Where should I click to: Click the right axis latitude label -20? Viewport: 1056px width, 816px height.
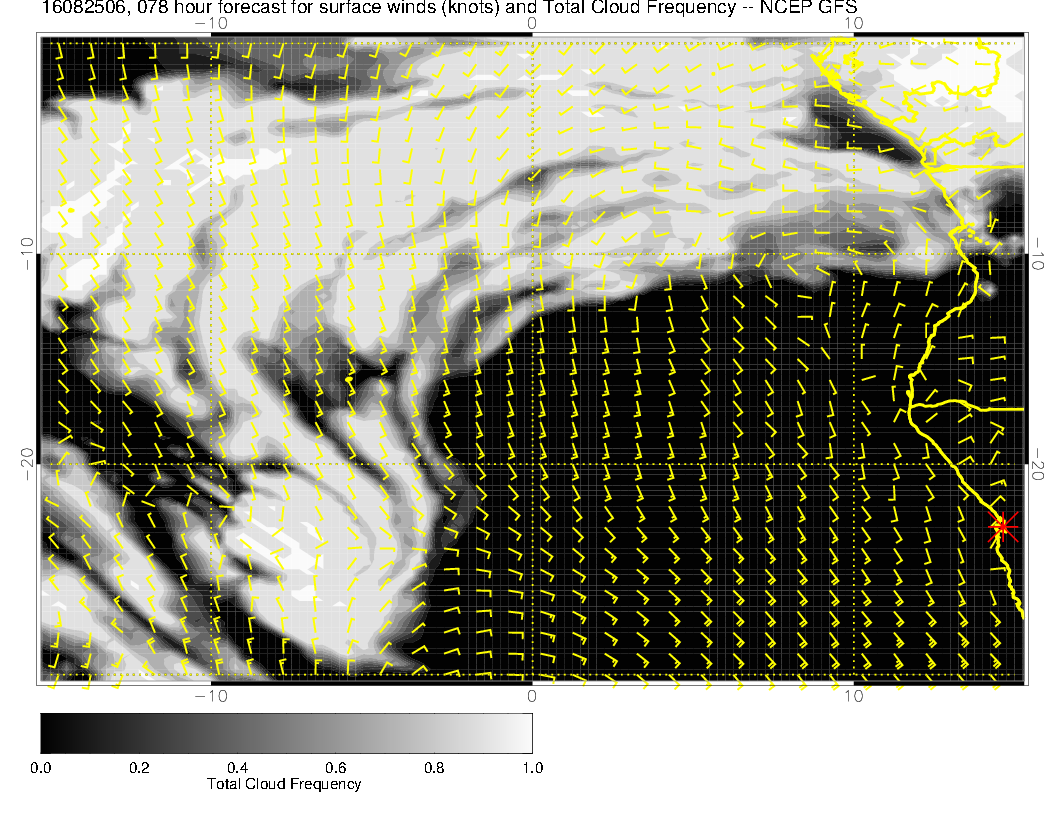[1040, 463]
